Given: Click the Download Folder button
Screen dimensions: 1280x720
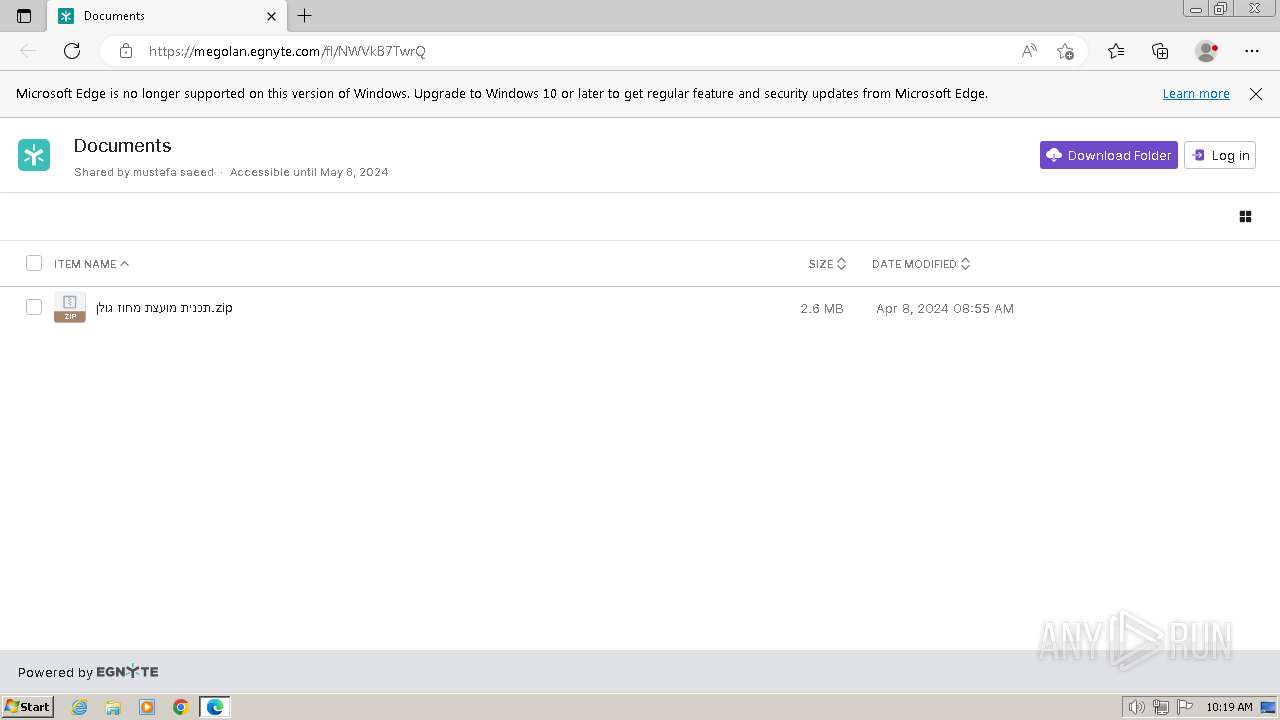Looking at the screenshot, I should (1109, 155).
